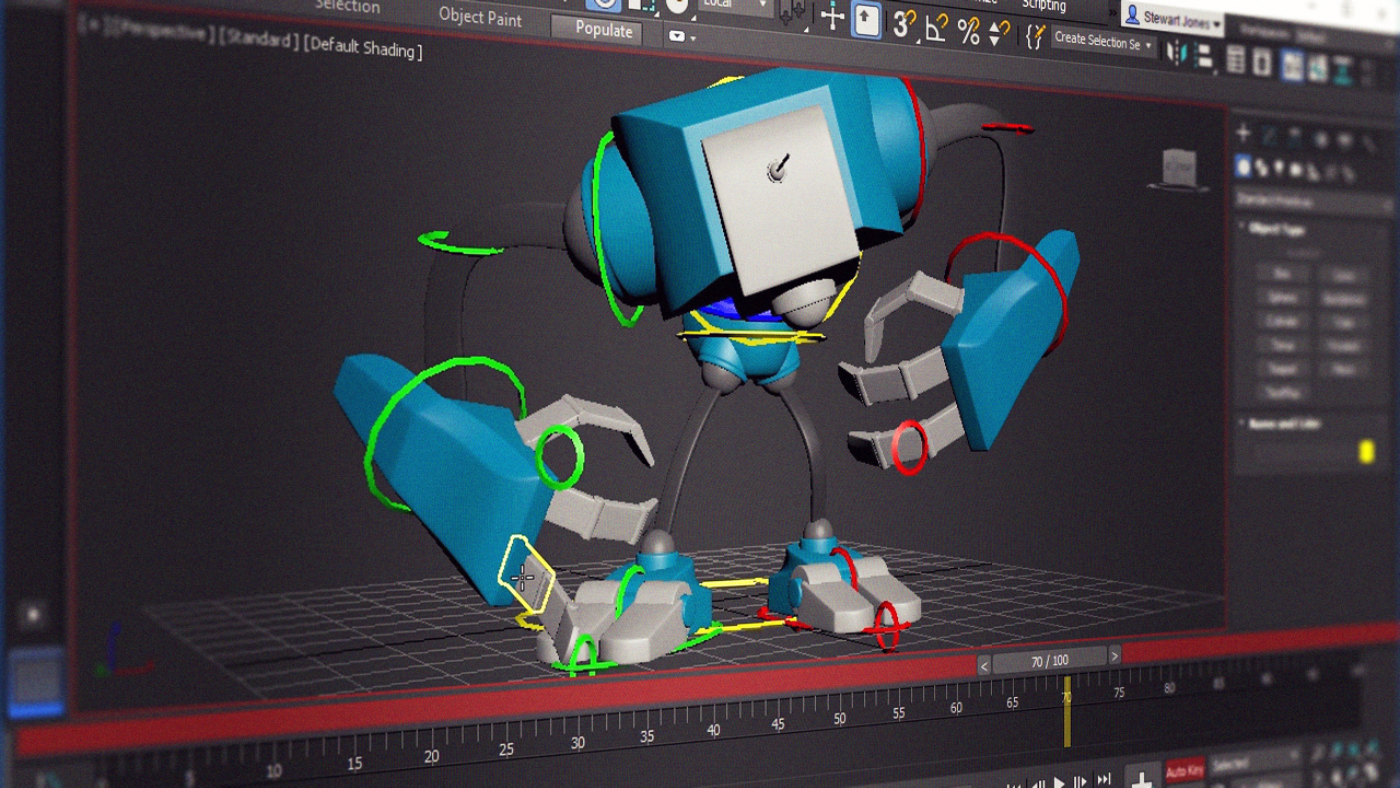The image size is (1400, 788).
Task: Open the yellow object color swatch
Action: [x=1367, y=453]
